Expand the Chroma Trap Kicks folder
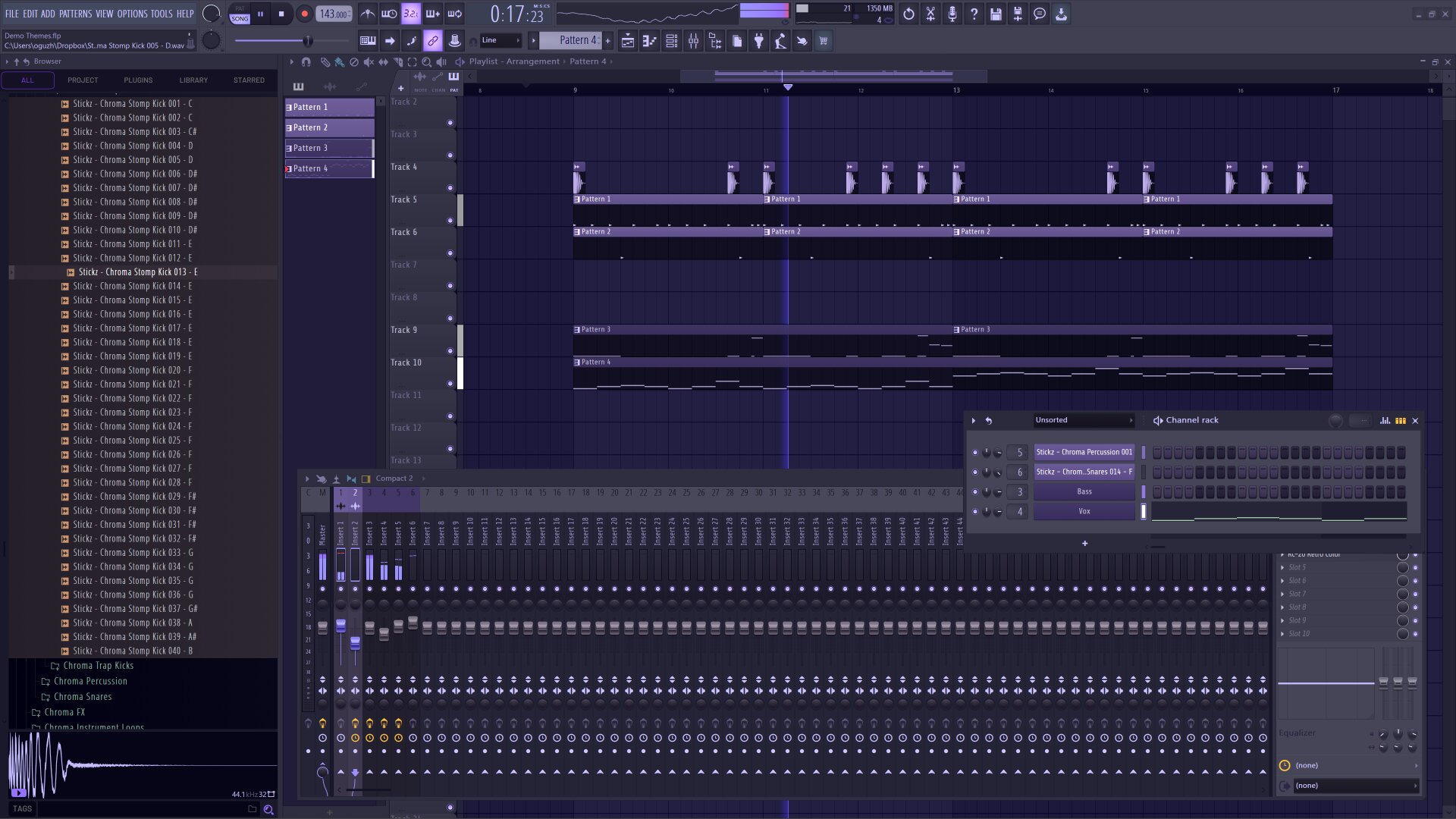1456x819 pixels. pos(98,666)
